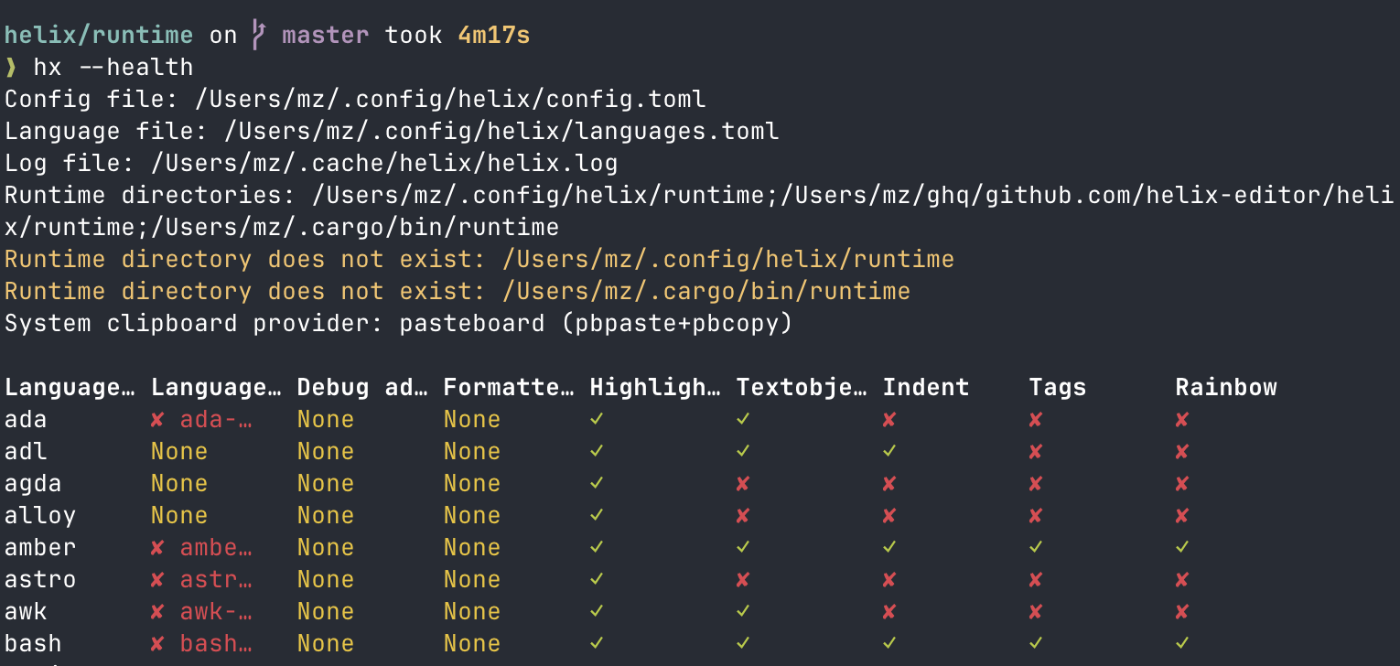Image resolution: width=1400 pixels, height=666 pixels.
Task: Click the git branch icon before master
Action: tap(259, 36)
